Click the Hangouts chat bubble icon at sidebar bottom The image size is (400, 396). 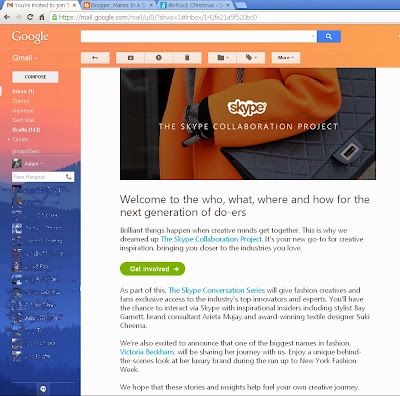[x=43, y=389]
